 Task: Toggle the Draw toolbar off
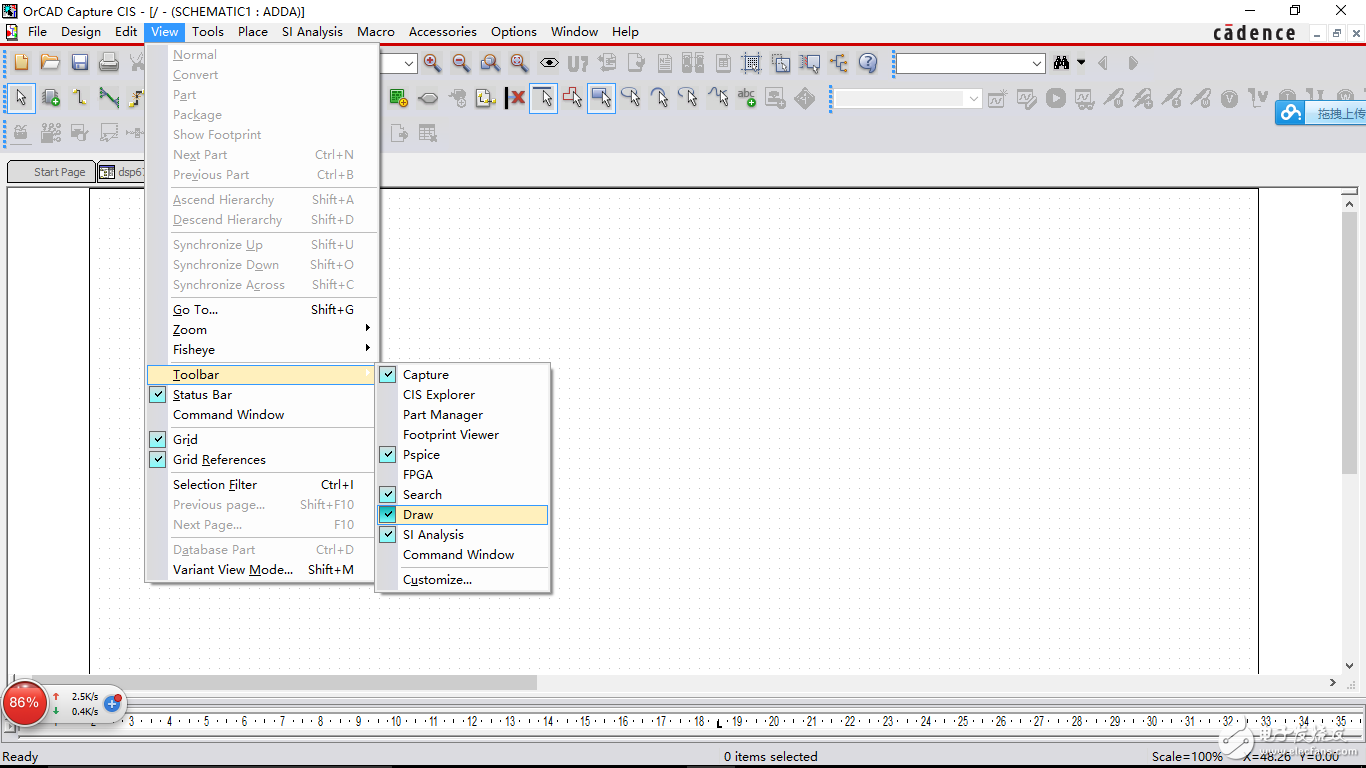388,515
